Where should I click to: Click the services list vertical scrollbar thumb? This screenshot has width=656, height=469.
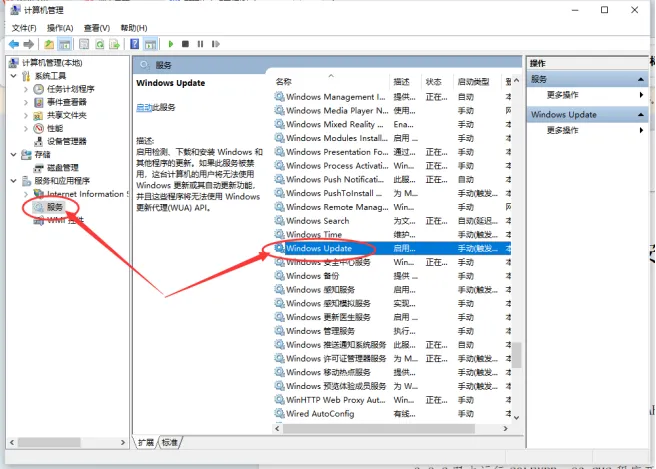tap(517, 355)
